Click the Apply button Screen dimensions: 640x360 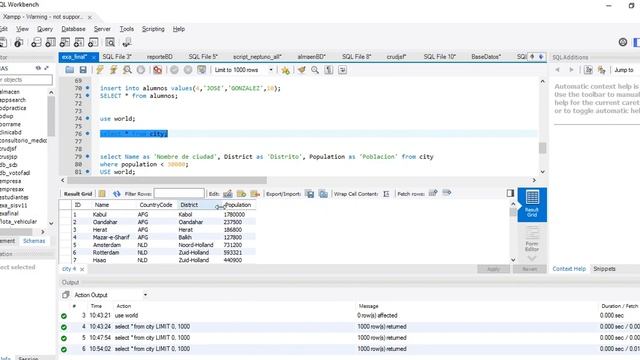[x=493, y=269]
